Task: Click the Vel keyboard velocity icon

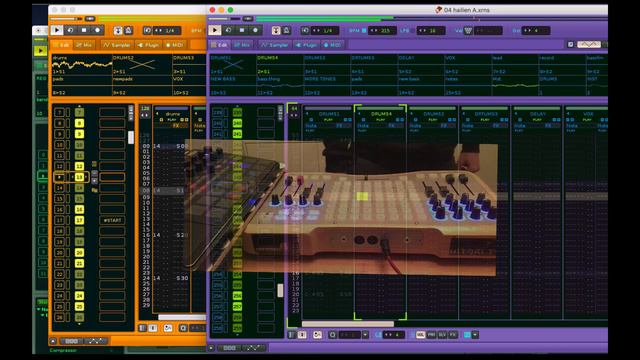Action: coord(468,31)
